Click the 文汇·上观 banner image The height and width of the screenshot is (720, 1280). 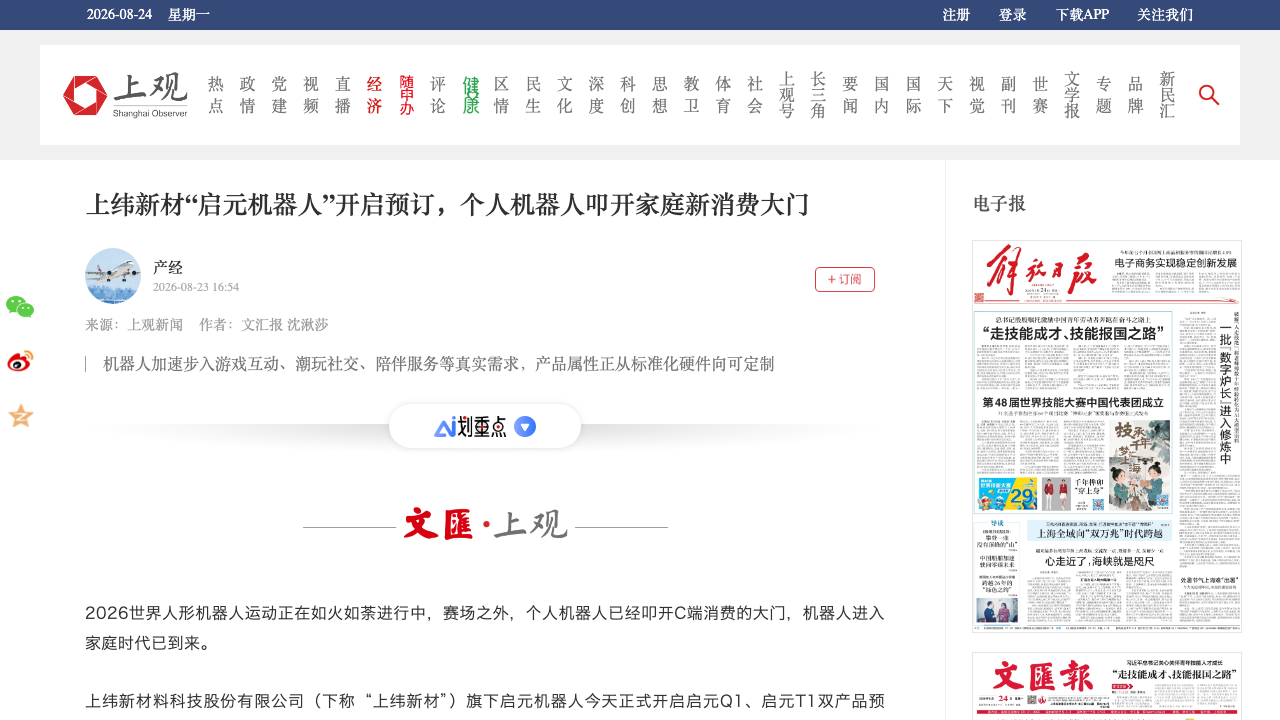click(485, 524)
